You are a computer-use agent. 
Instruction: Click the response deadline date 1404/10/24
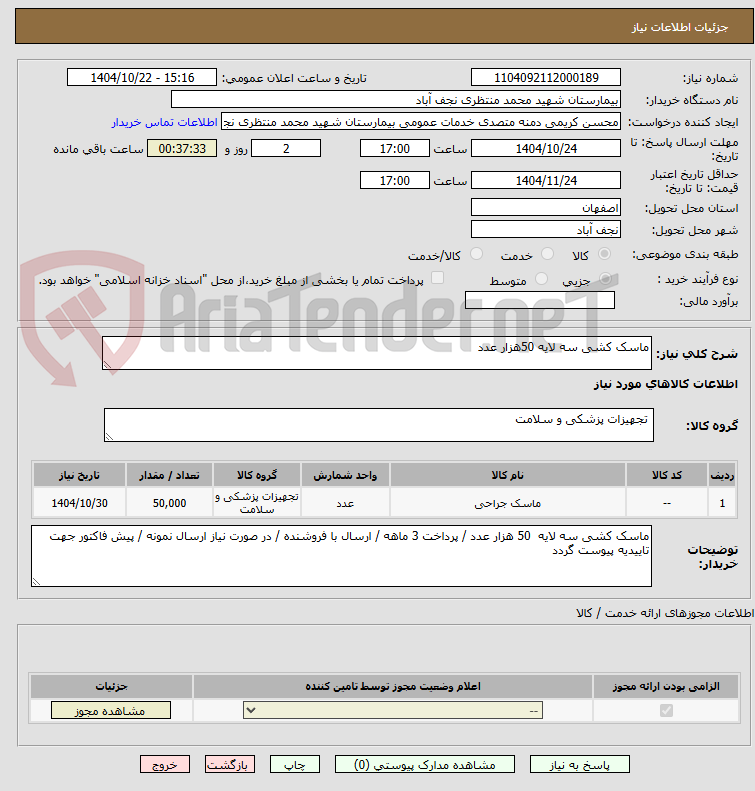546,148
